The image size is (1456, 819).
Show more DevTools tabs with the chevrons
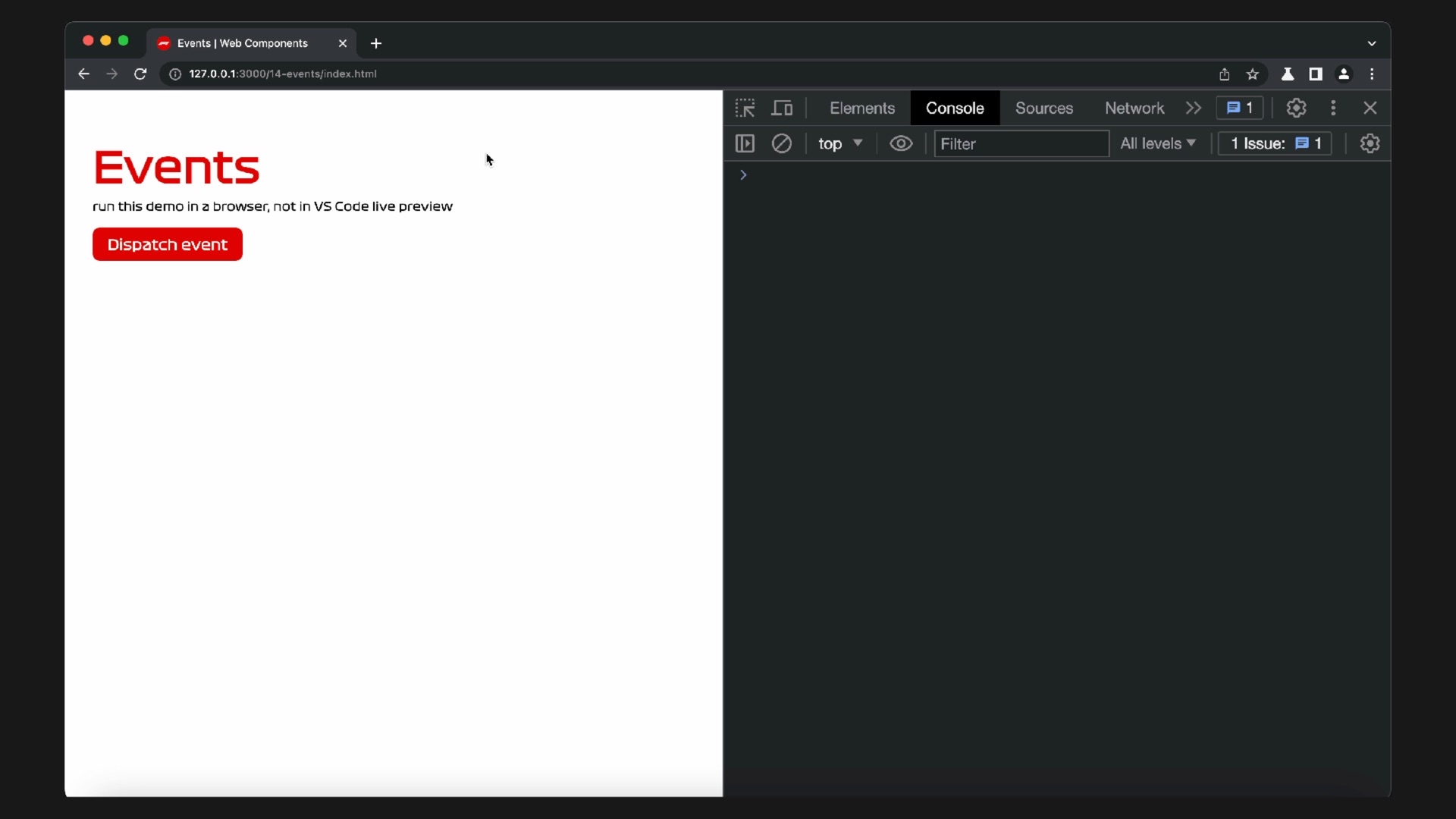tap(1194, 108)
